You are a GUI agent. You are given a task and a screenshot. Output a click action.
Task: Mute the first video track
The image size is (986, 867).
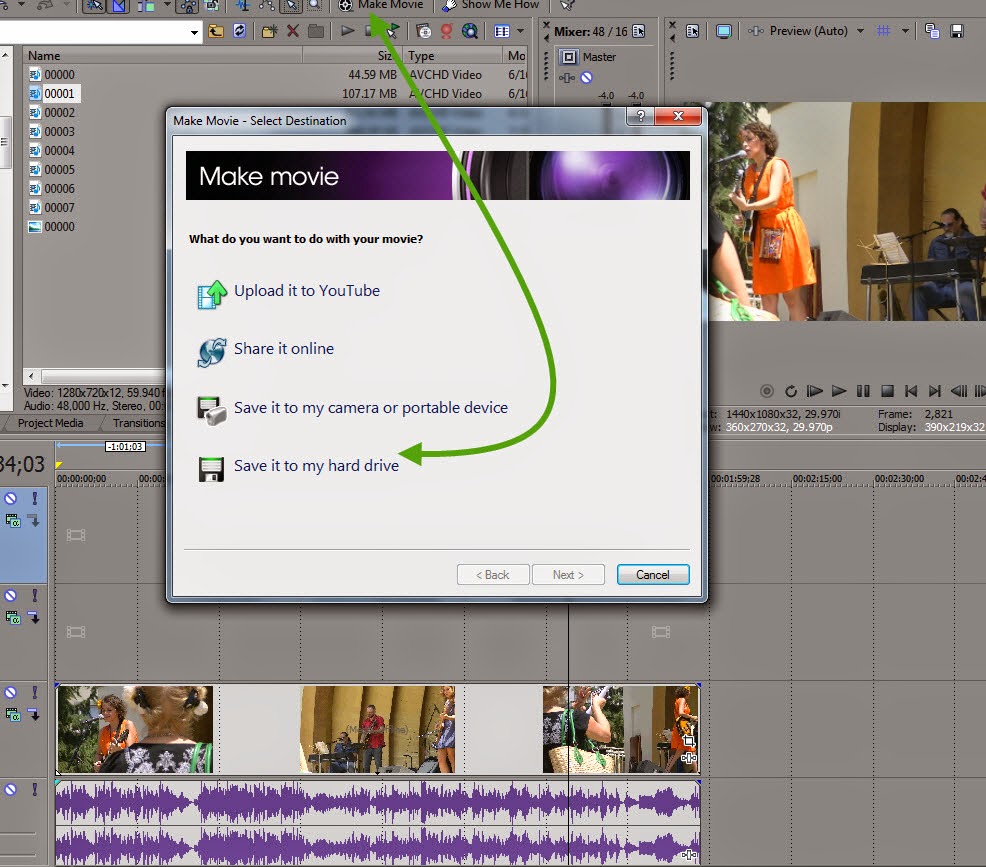click(x=10, y=497)
